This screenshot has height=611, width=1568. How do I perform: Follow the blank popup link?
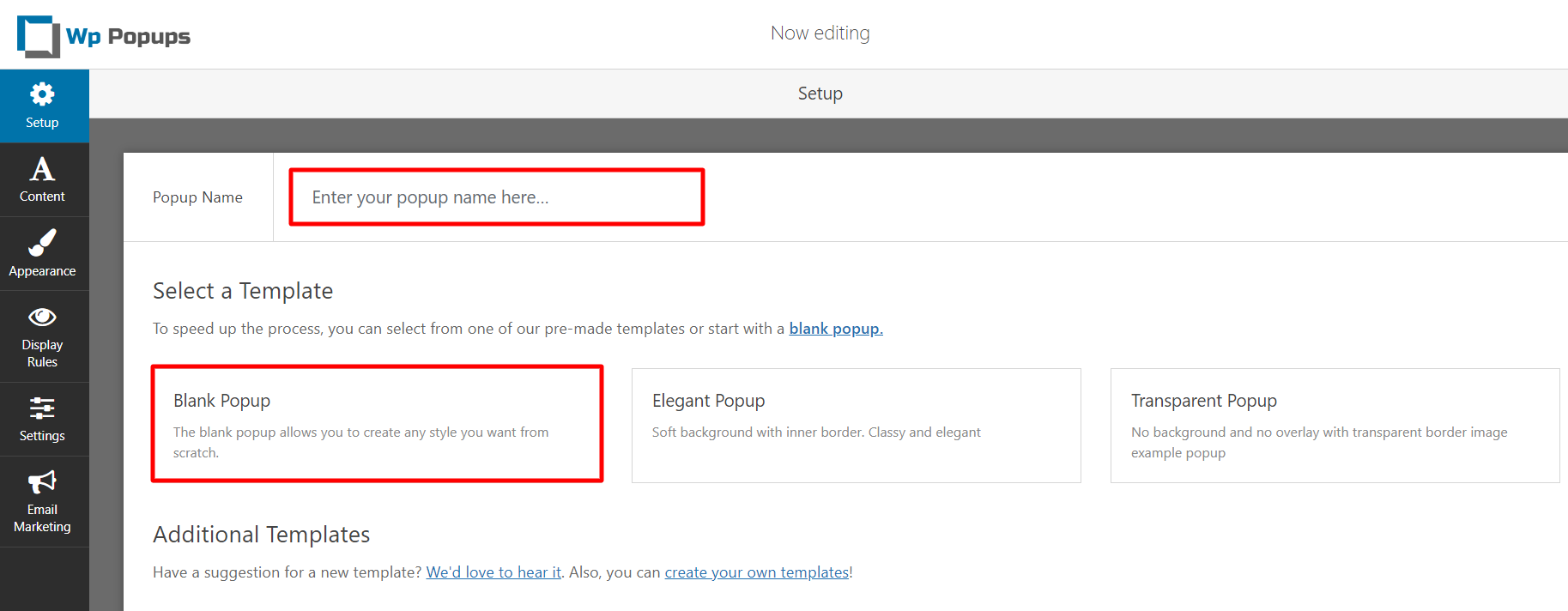point(836,329)
